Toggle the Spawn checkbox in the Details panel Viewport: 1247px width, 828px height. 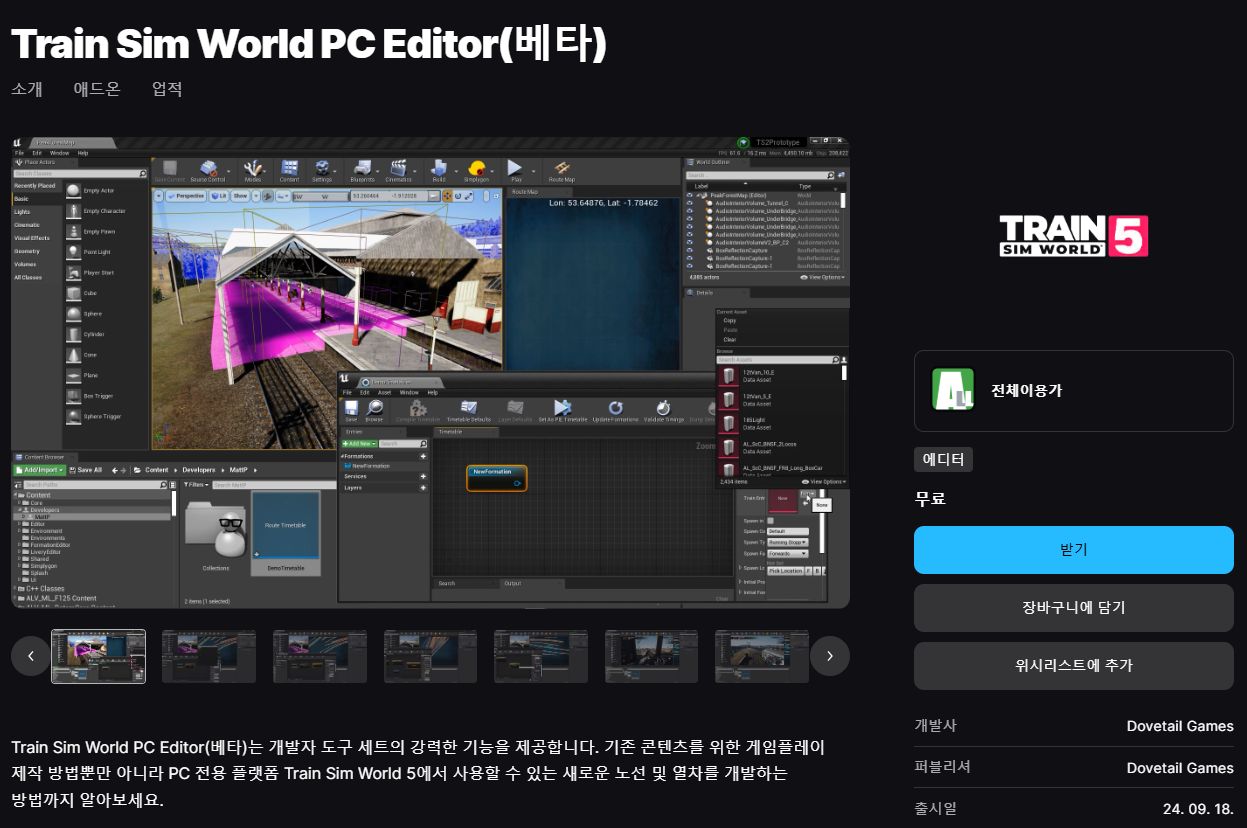(770, 521)
